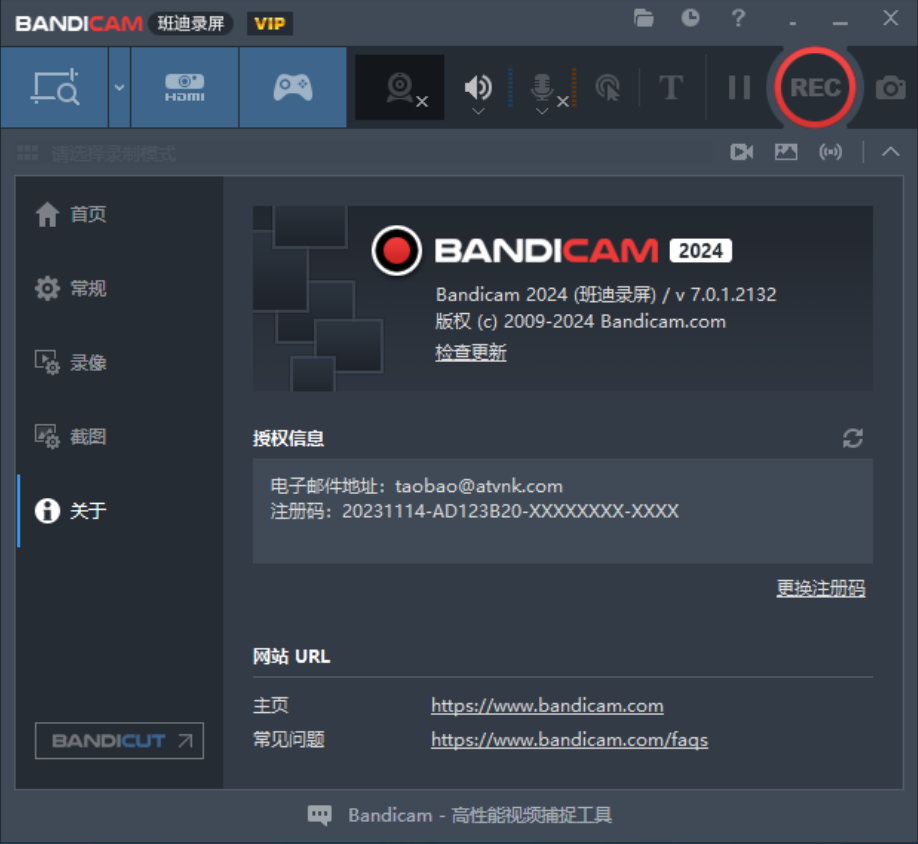Viewport: 918px width, 844px height.
Task: Open bandicam.com/faqs link
Action: (570, 740)
